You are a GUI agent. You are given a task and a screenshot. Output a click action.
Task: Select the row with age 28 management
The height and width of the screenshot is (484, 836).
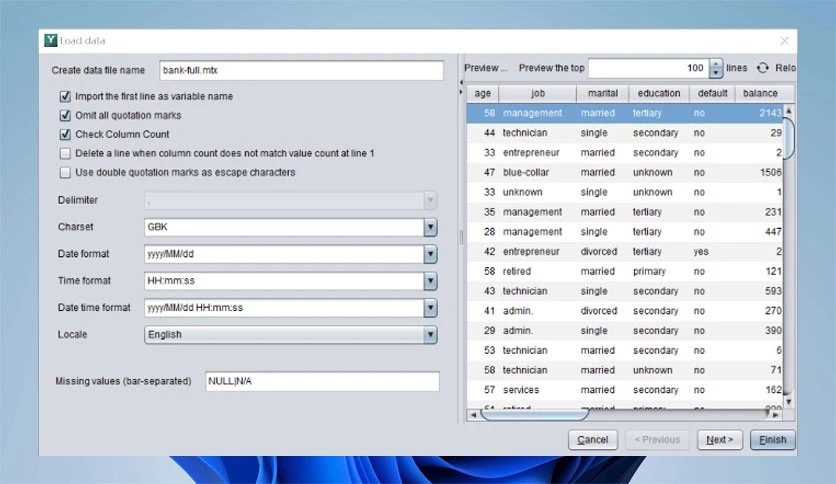625,232
